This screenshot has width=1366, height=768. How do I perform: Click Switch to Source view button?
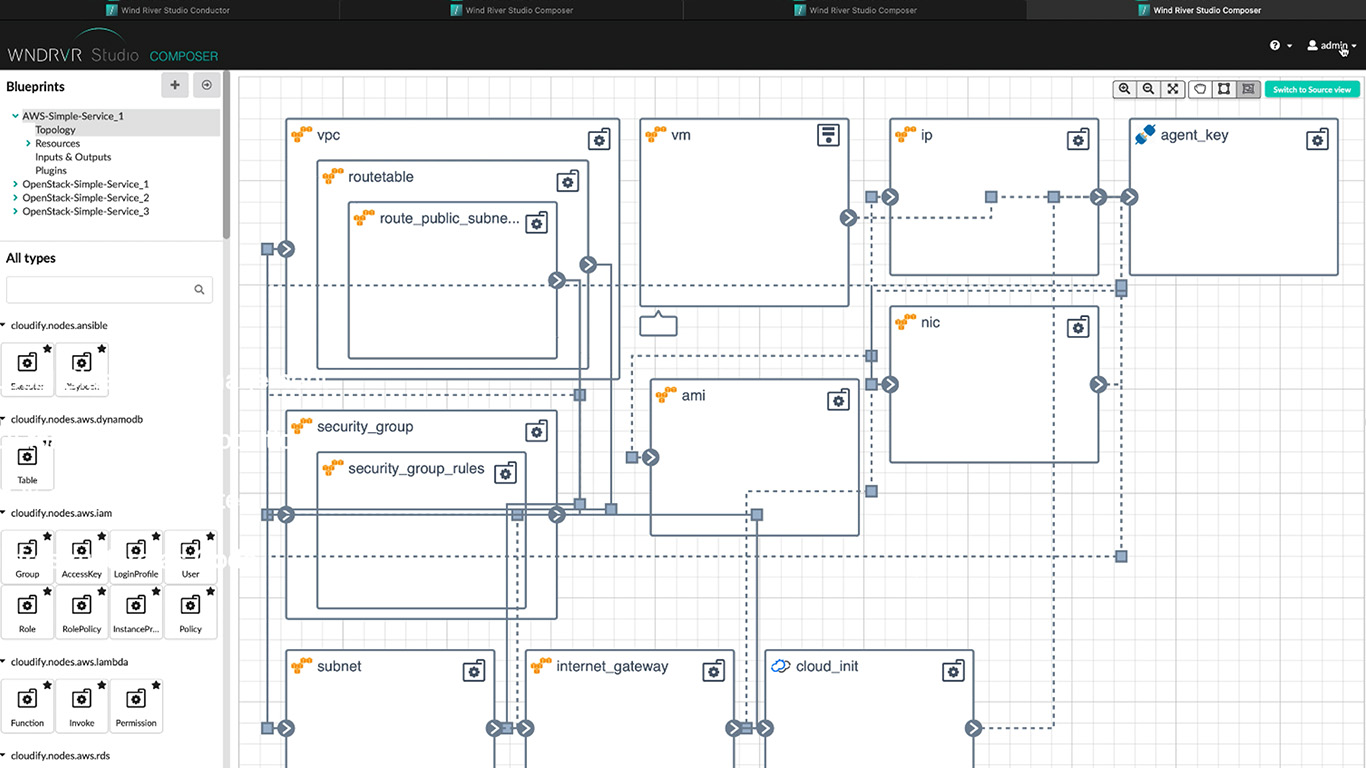click(x=1312, y=89)
